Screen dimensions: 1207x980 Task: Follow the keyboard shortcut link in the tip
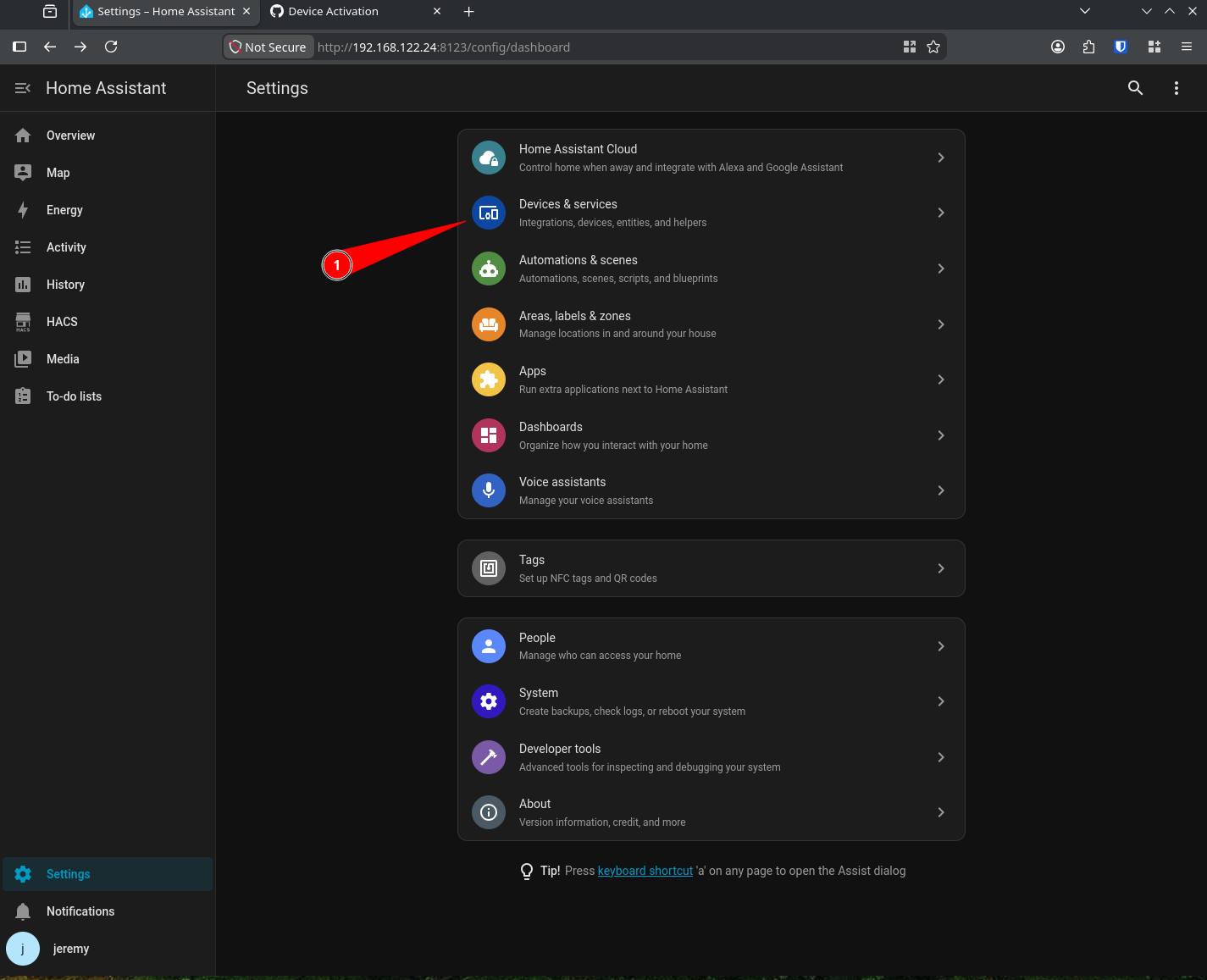645,871
